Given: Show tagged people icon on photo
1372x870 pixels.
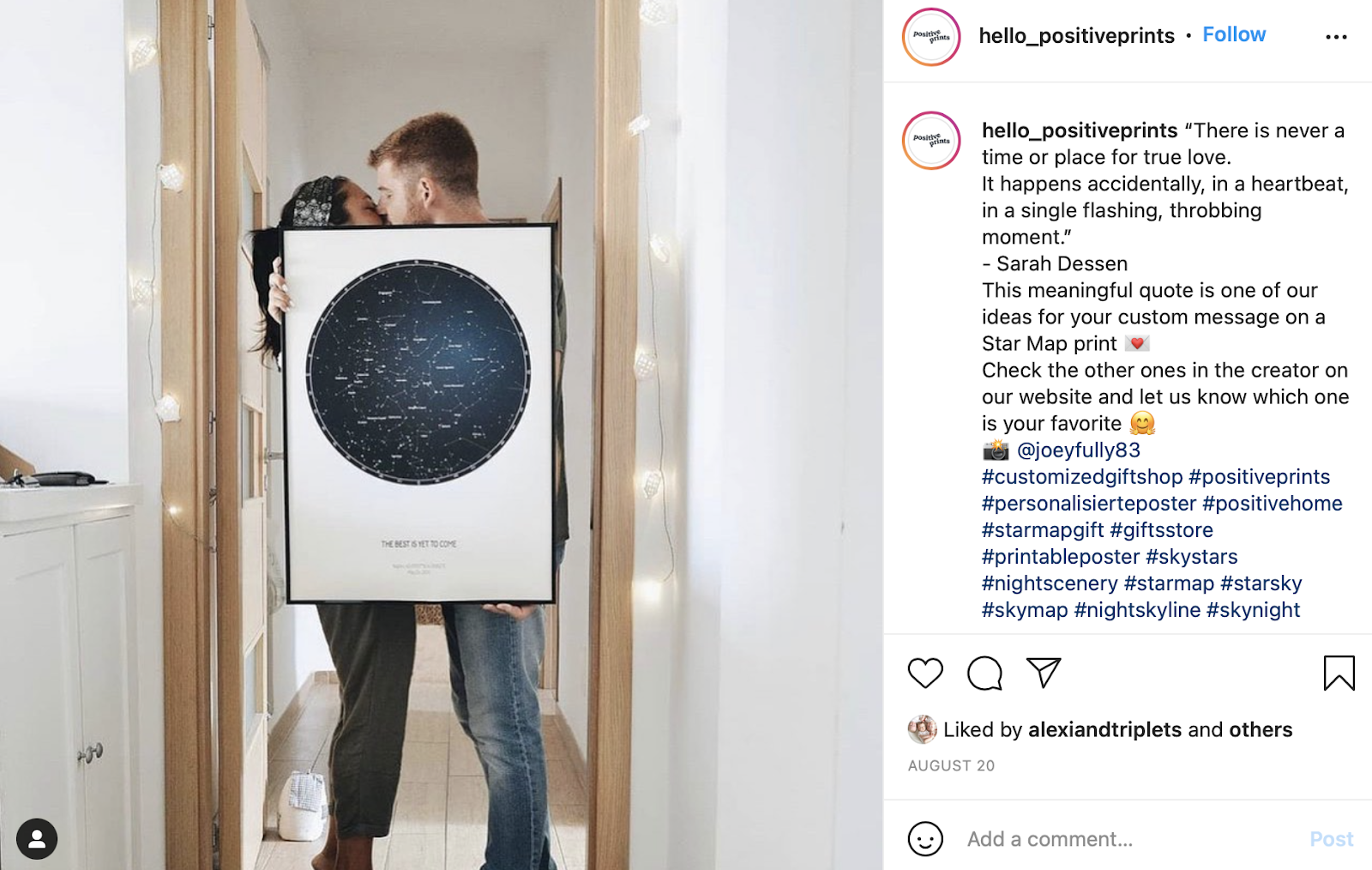Looking at the screenshot, I should [37, 839].
